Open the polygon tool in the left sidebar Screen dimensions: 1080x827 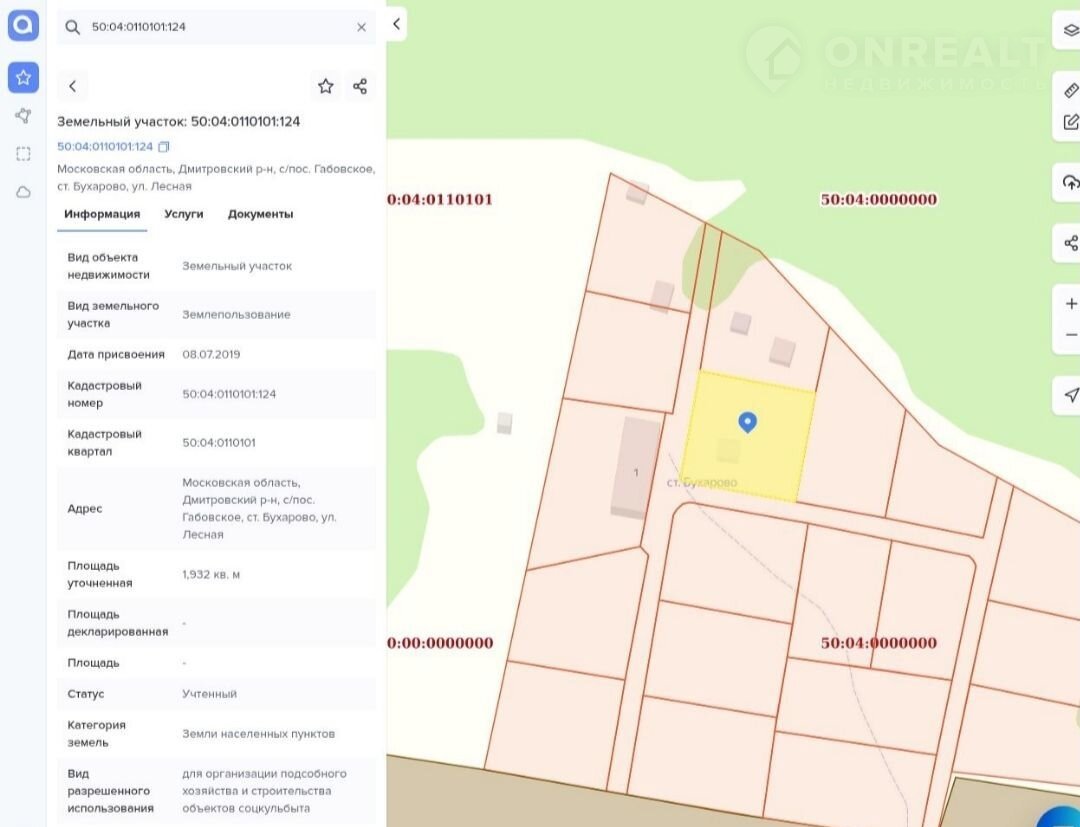(x=23, y=116)
